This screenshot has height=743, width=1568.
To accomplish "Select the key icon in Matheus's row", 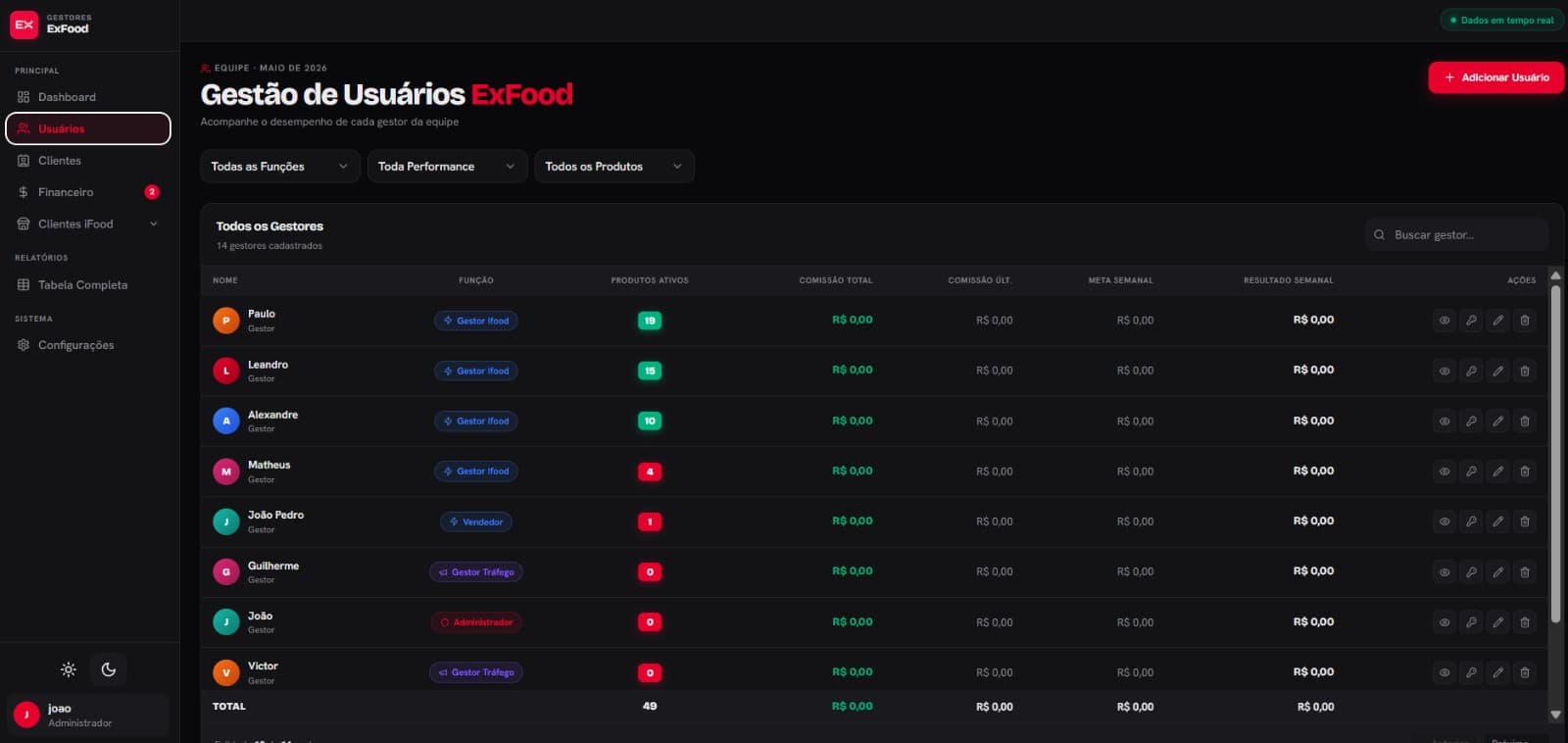I will pyautogui.click(x=1471, y=471).
